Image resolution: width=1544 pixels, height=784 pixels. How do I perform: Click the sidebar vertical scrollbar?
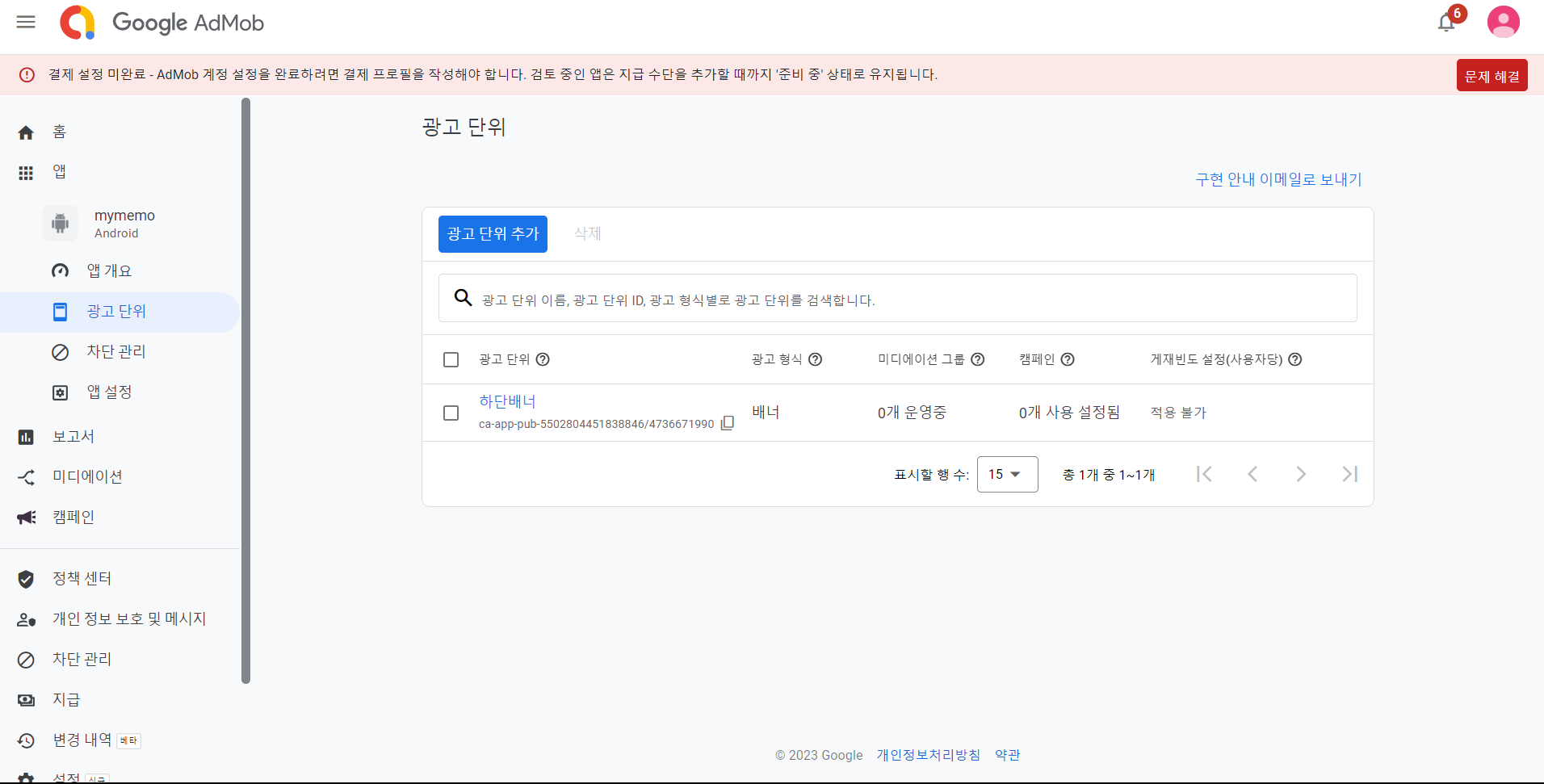pyautogui.click(x=245, y=391)
